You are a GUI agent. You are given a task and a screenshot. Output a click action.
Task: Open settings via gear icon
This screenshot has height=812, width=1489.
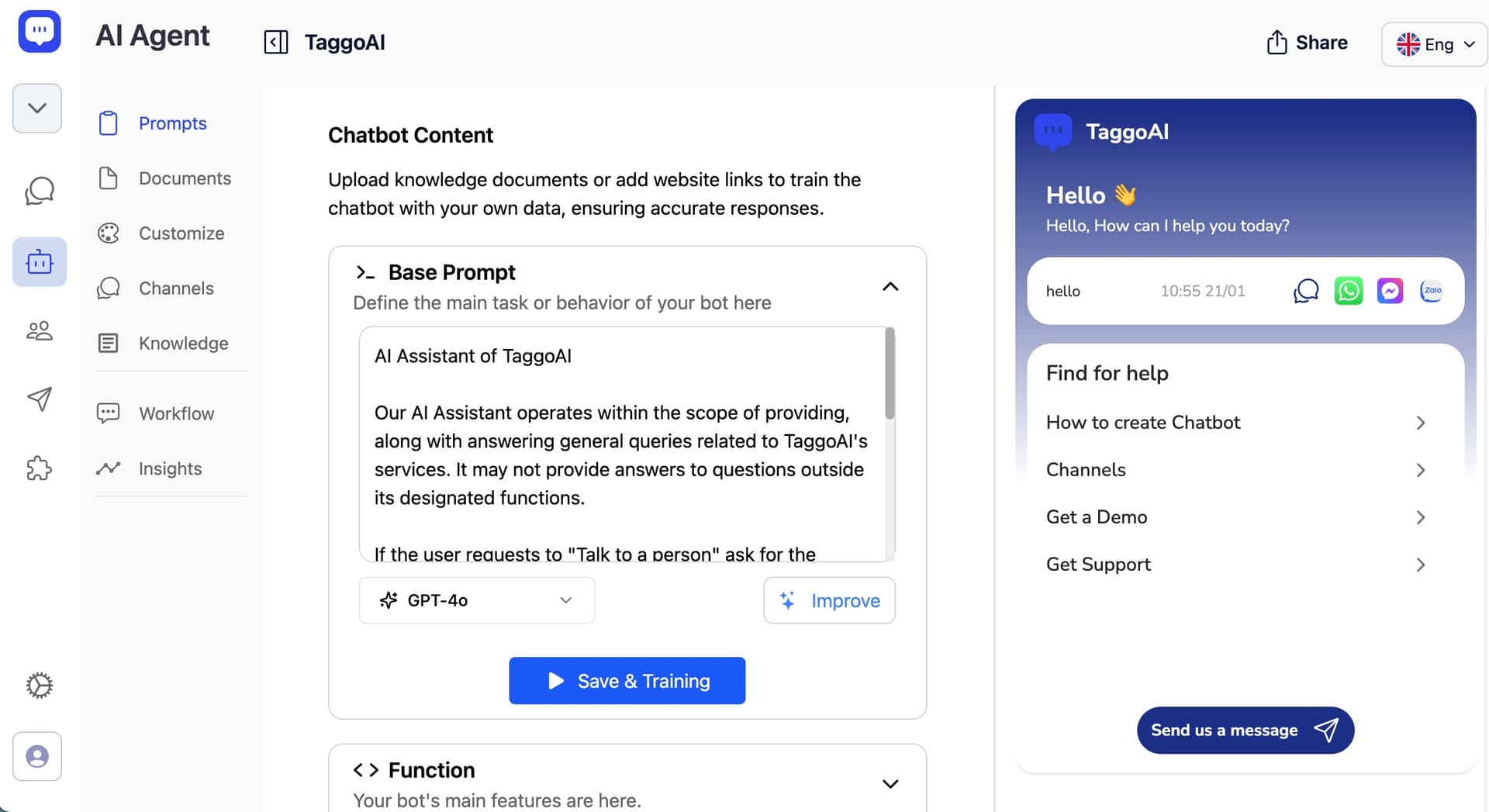pos(37,686)
